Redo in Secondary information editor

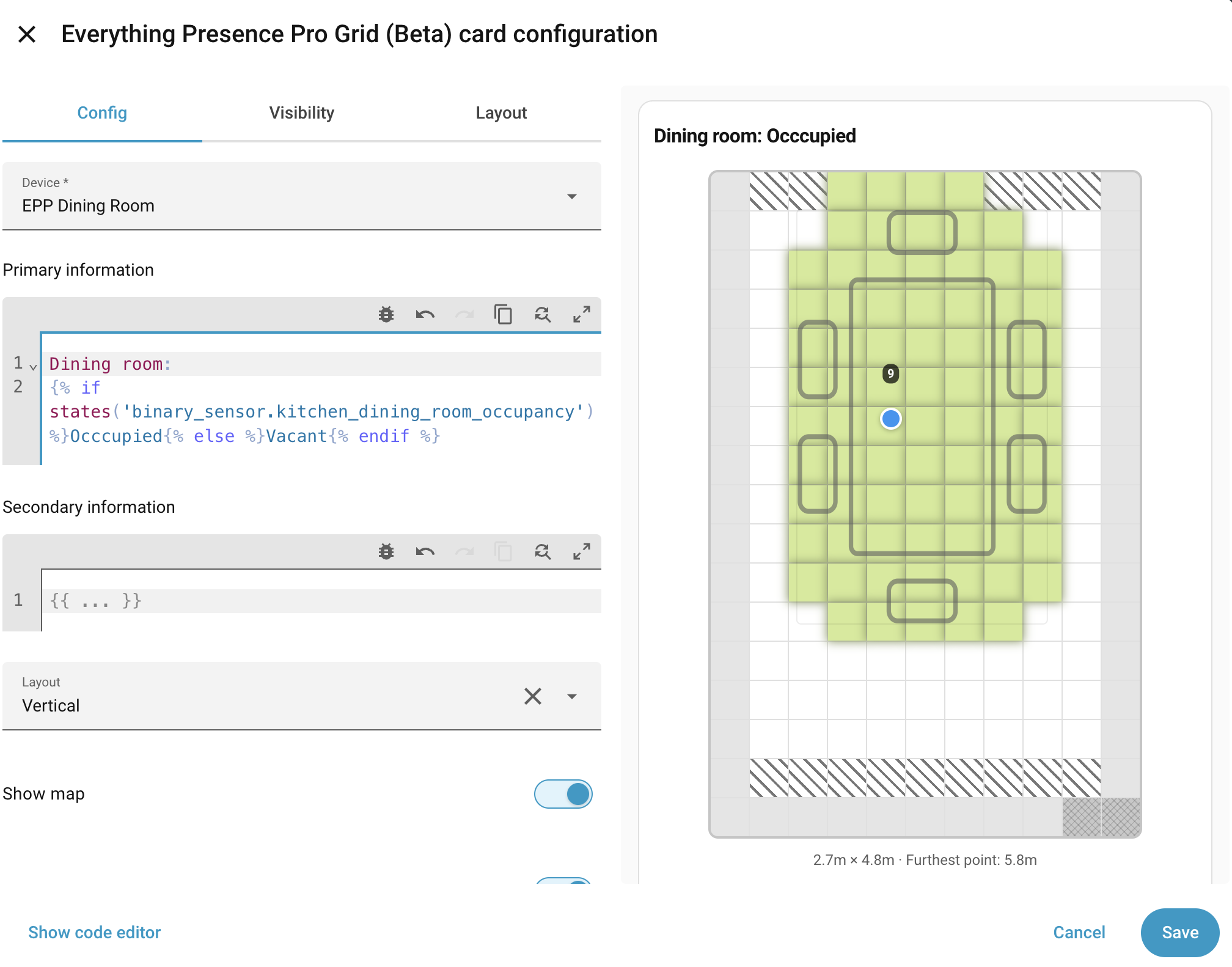click(464, 552)
